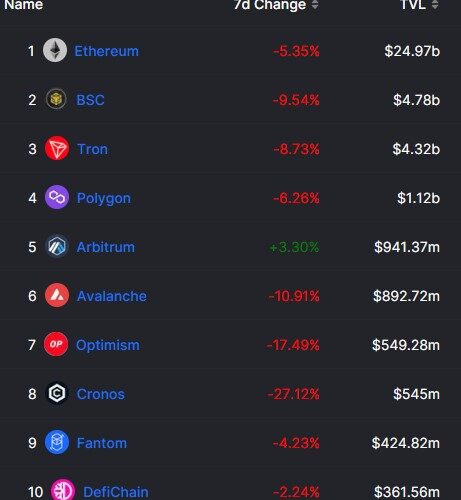The width and height of the screenshot is (461, 500).
Task: Open the Fantom chain link
Action: (102, 443)
